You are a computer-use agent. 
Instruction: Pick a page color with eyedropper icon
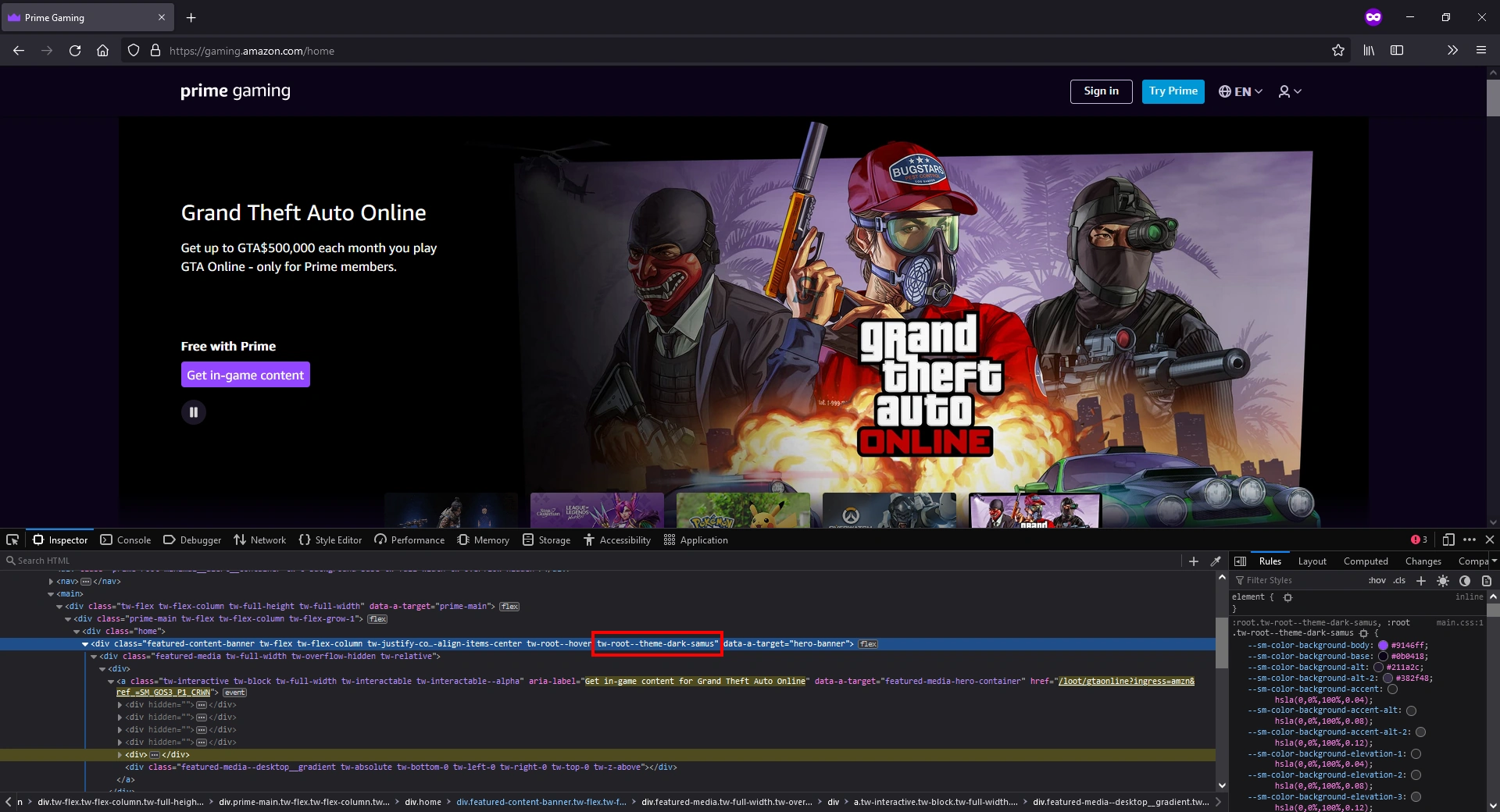tap(1216, 561)
